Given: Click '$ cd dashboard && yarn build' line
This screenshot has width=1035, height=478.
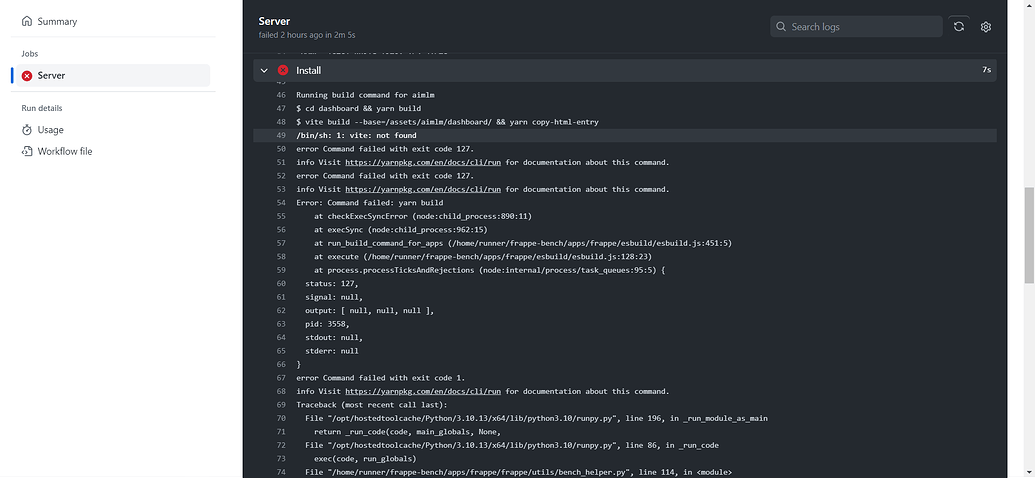Looking at the screenshot, I should coord(358,108).
